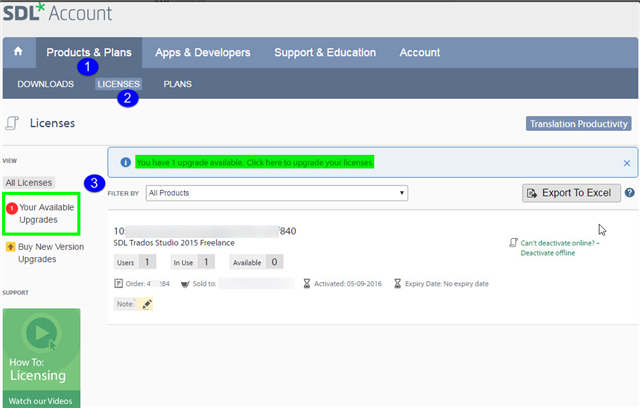Select the DOWNLOADS submenu
Screen dimensions: 640x408
pyautogui.click(x=46, y=84)
